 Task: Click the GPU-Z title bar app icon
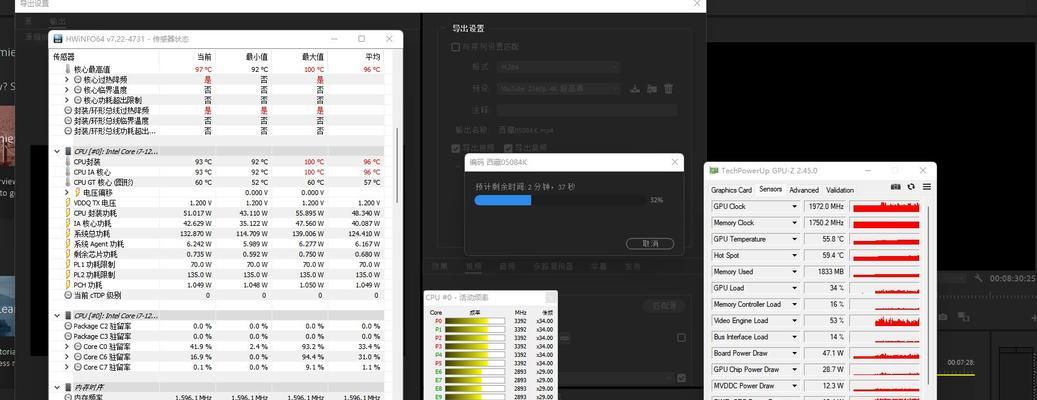coord(714,170)
